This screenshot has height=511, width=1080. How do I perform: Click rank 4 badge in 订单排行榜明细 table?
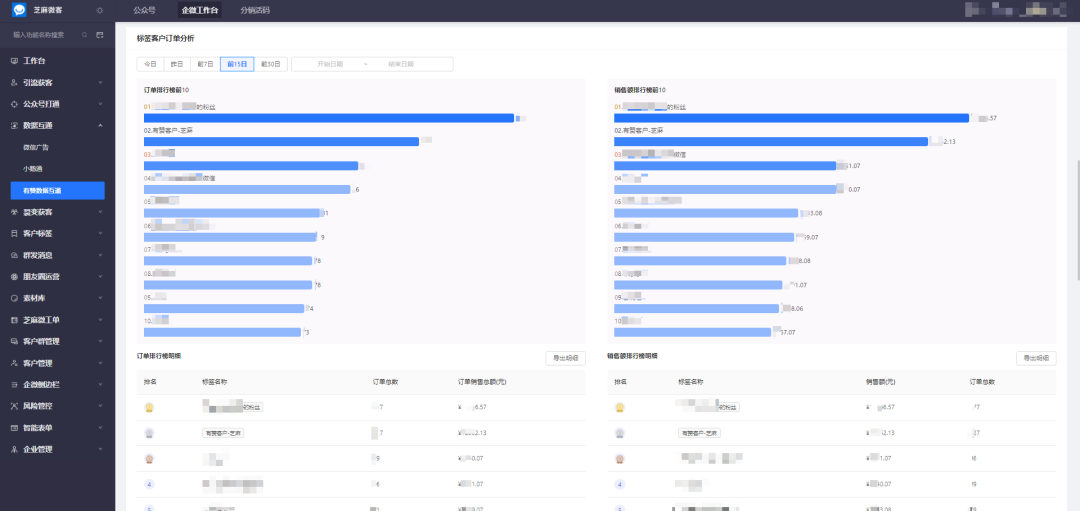click(149, 484)
